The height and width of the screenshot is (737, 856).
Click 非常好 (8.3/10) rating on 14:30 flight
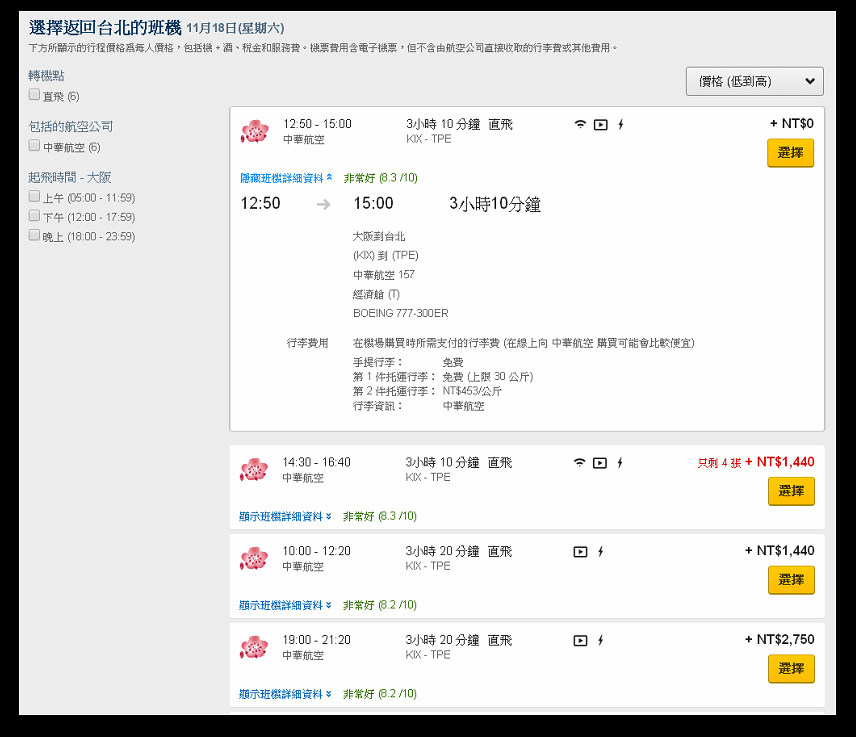click(x=379, y=516)
